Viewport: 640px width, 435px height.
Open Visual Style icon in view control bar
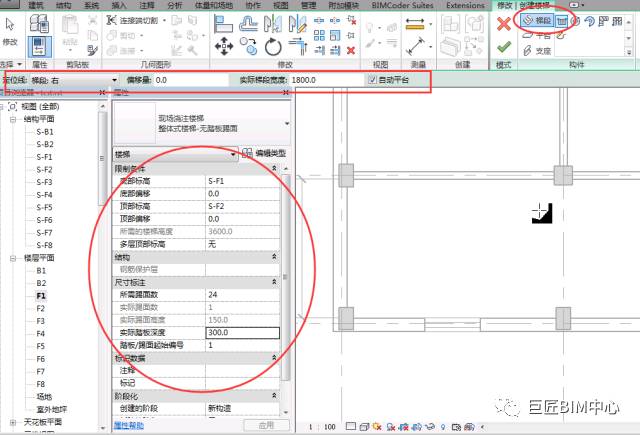tap(364, 427)
